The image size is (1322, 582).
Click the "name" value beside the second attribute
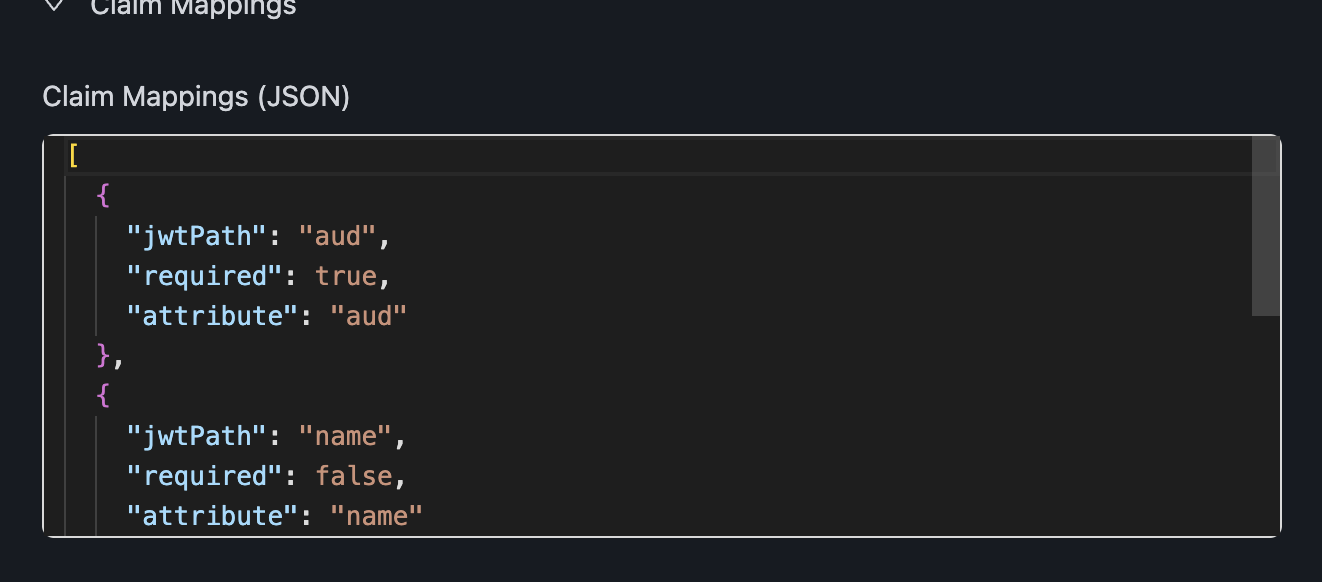376,516
